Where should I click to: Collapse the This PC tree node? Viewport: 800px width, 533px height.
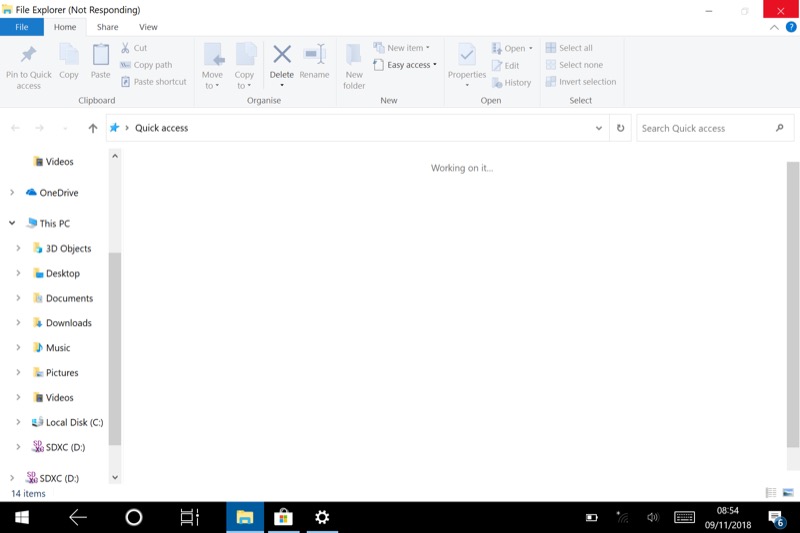12,223
